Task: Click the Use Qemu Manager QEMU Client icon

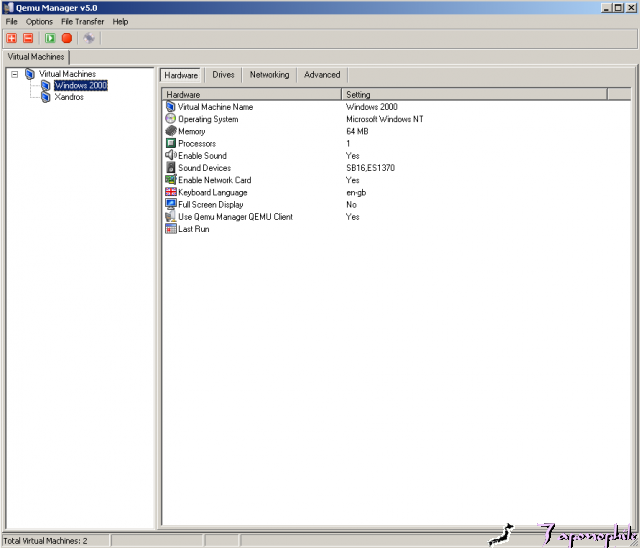Action: (x=171, y=217)
